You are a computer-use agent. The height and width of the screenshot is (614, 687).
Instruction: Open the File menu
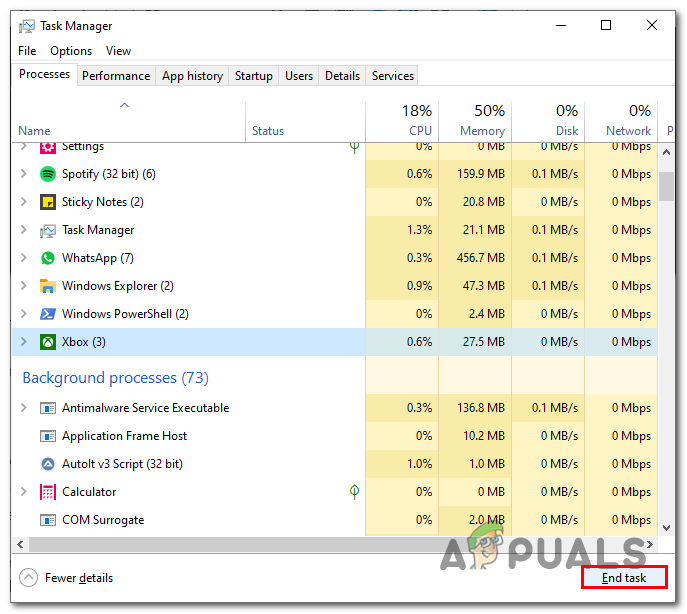pos(27,51)
